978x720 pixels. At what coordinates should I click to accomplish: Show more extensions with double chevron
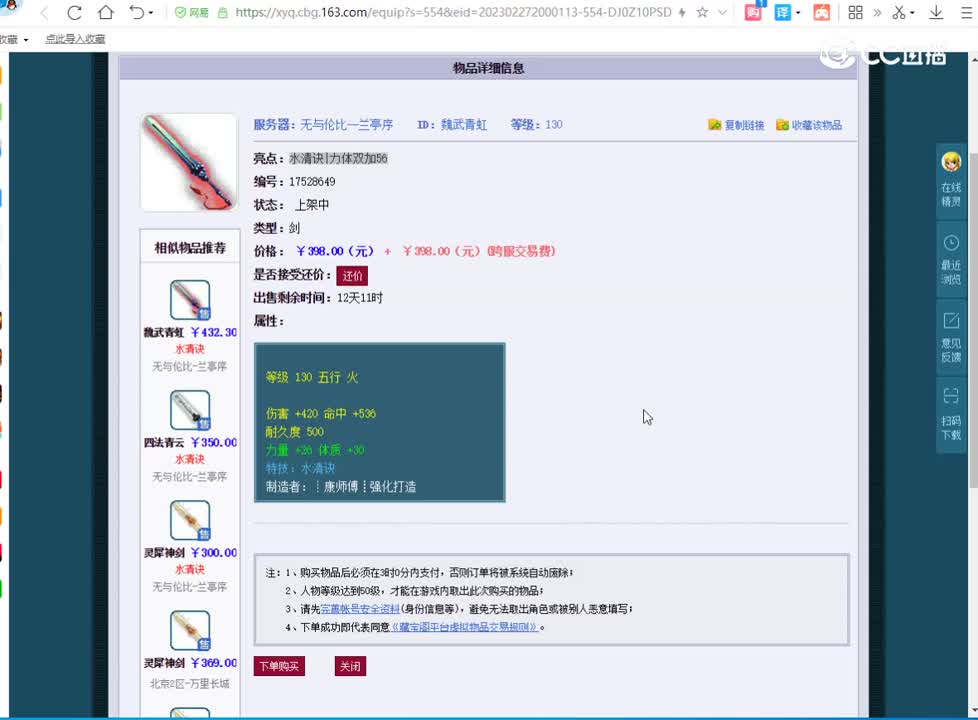coord(877,12)
